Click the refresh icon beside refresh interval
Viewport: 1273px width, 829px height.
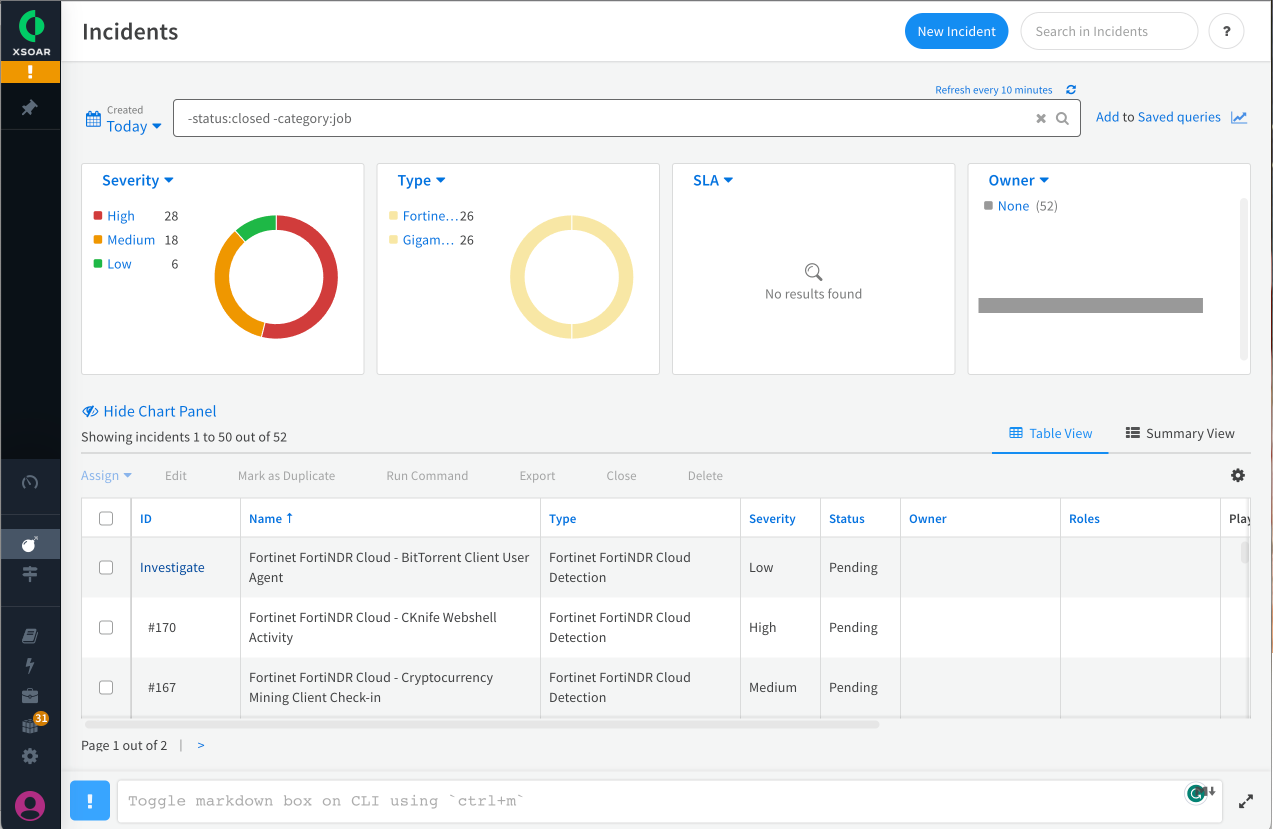pos(1071,90)
